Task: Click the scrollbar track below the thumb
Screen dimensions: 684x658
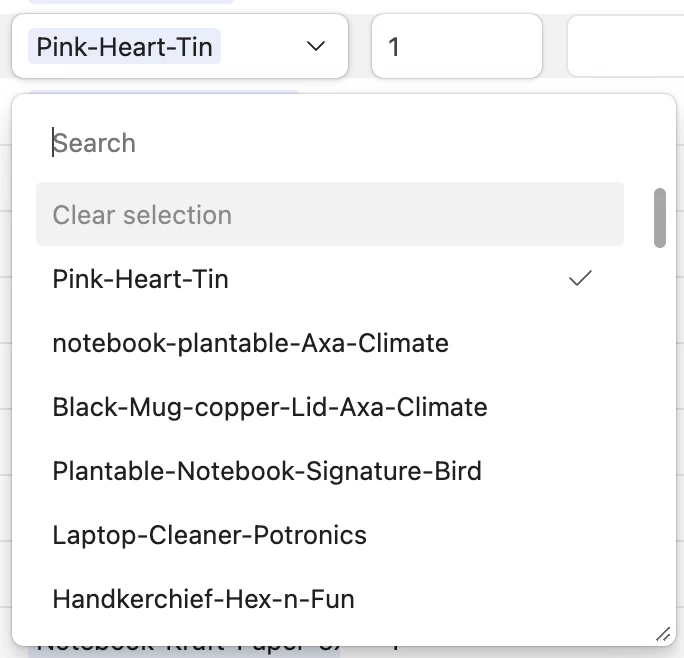Action: (660, 420)
